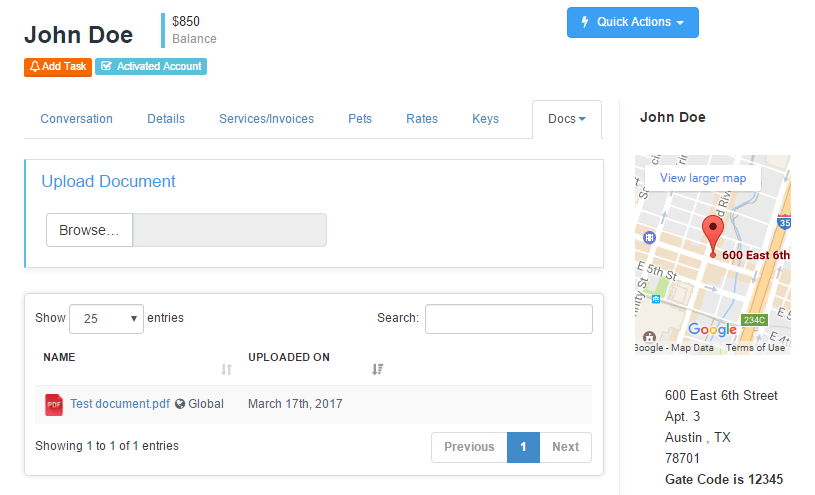Sort by the NAME column arrows icon
Screen dimensions: 815x495
coord(226,370)
